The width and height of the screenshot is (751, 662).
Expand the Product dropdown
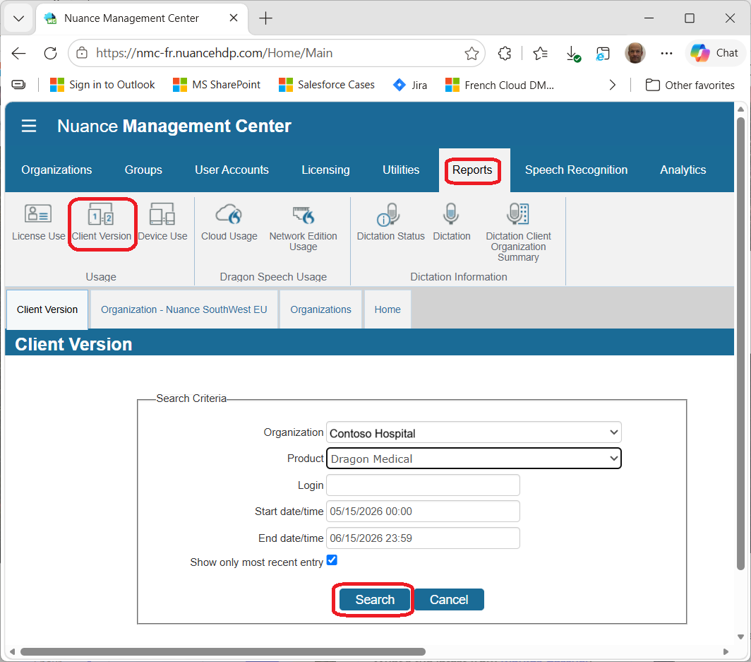pos(474,458)
